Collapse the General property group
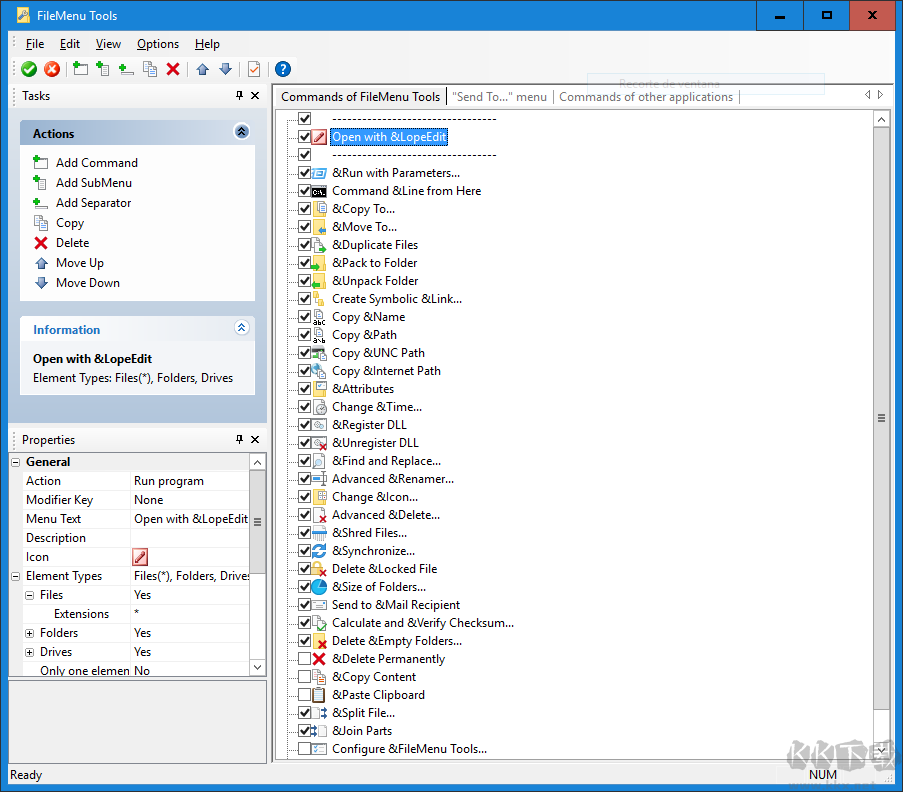The height and width of the screenshot is (792, 903). point(16,462)
